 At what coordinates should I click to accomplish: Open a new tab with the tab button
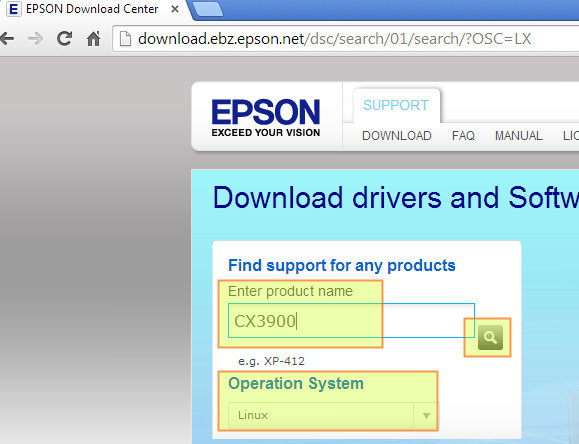[x=208, y=9]
